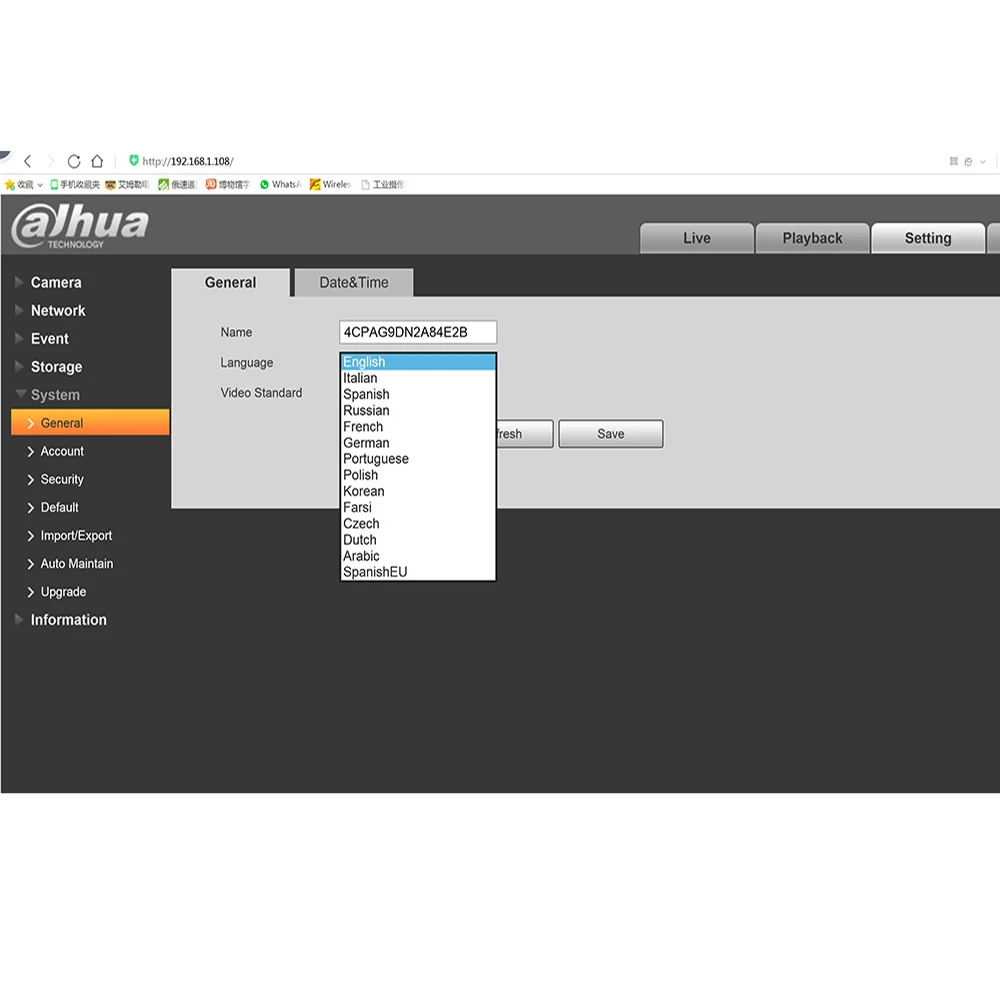
Task: Open Account under System
Action: [55, 452]
